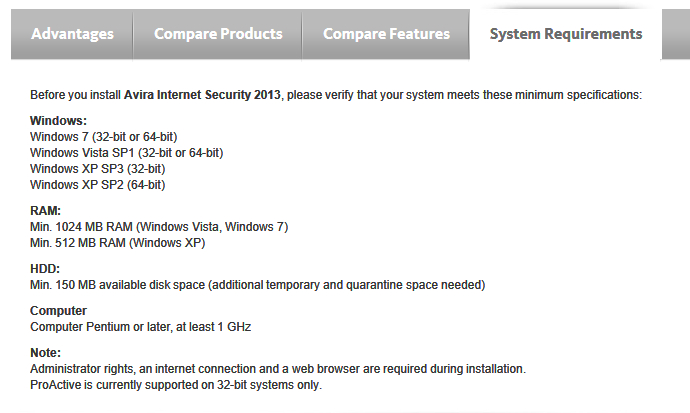Click the Windows: heading

58,121
